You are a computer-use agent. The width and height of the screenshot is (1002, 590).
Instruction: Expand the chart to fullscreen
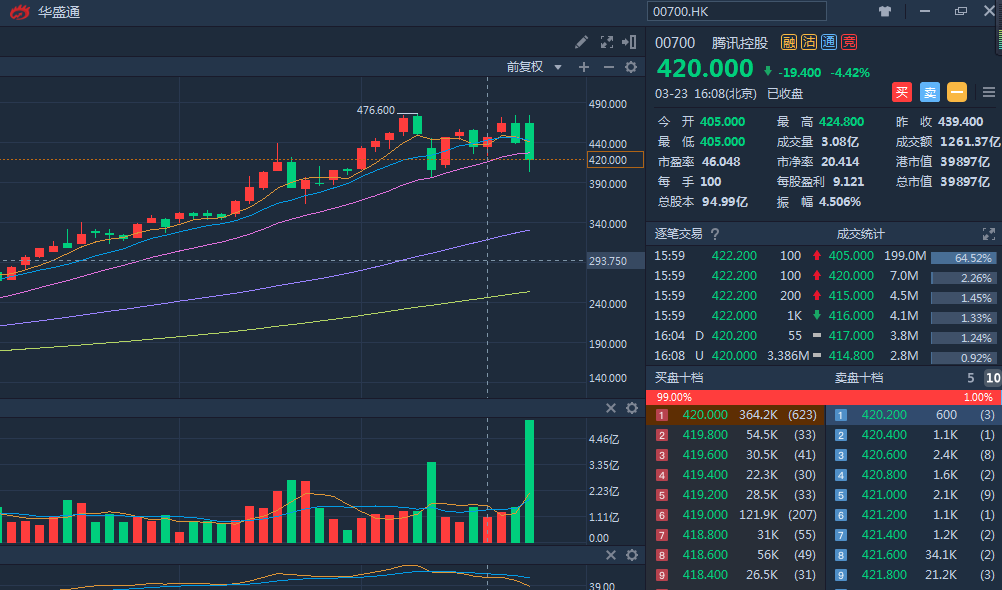coord(606,42)
